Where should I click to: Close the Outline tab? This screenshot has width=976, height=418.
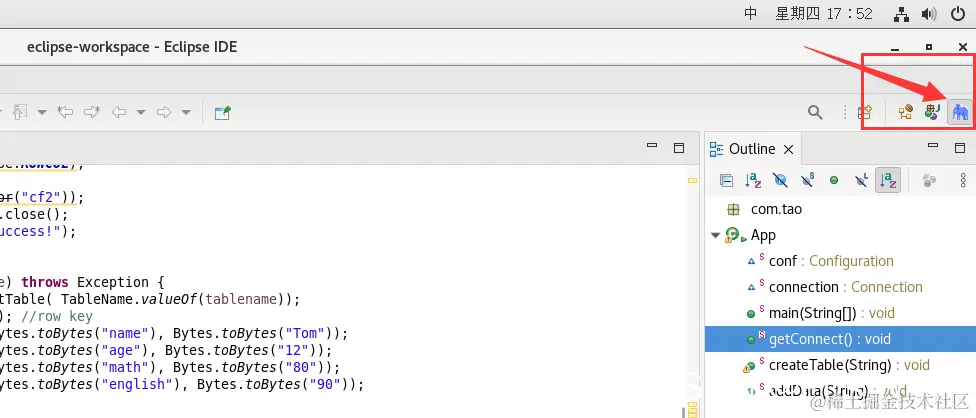(788, 149)
